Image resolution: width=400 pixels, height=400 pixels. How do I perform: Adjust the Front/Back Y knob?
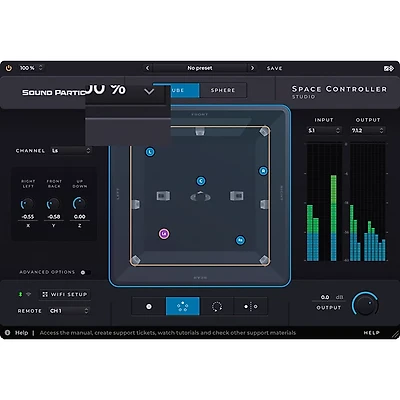point(53,204)
